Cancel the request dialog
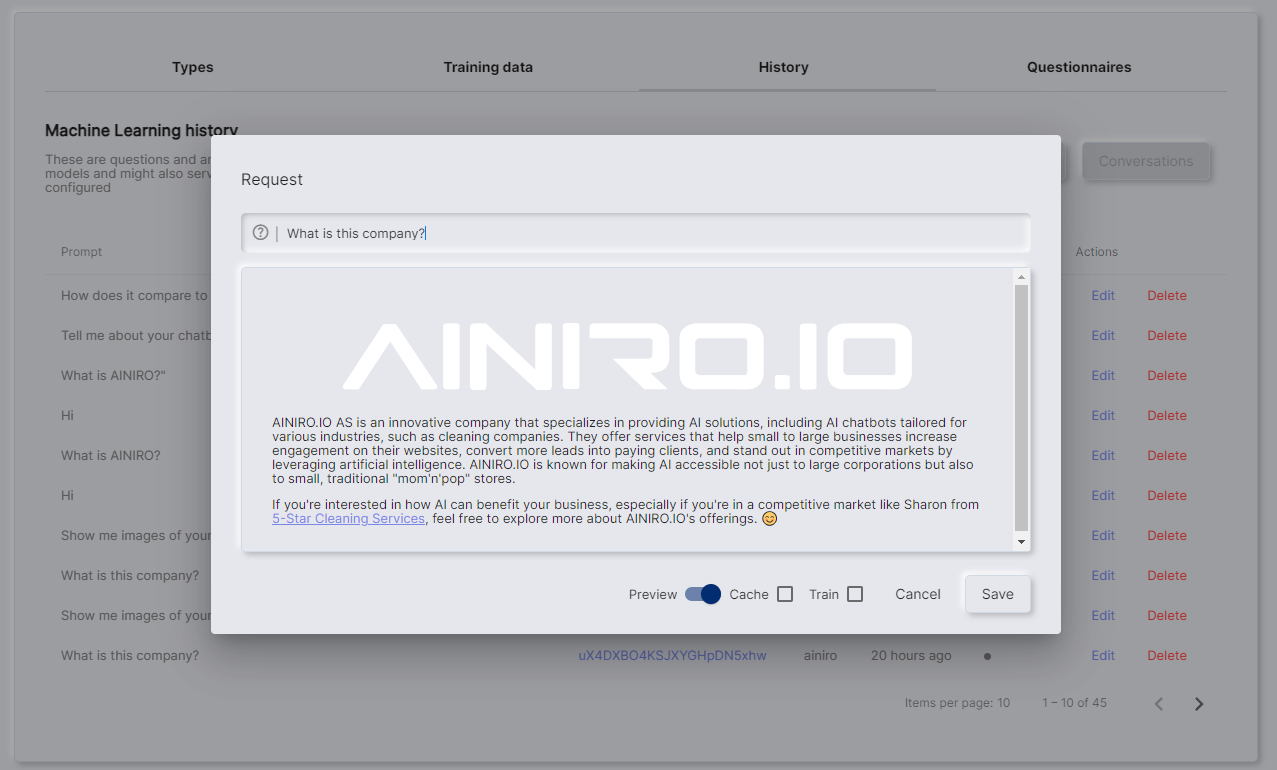The image size is (1277, 770). coord(918,594)
